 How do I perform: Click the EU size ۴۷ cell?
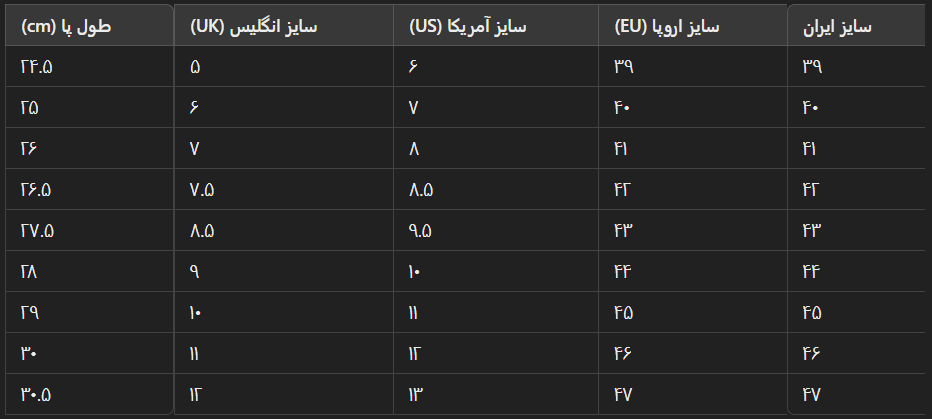click(x=692, y=394)
